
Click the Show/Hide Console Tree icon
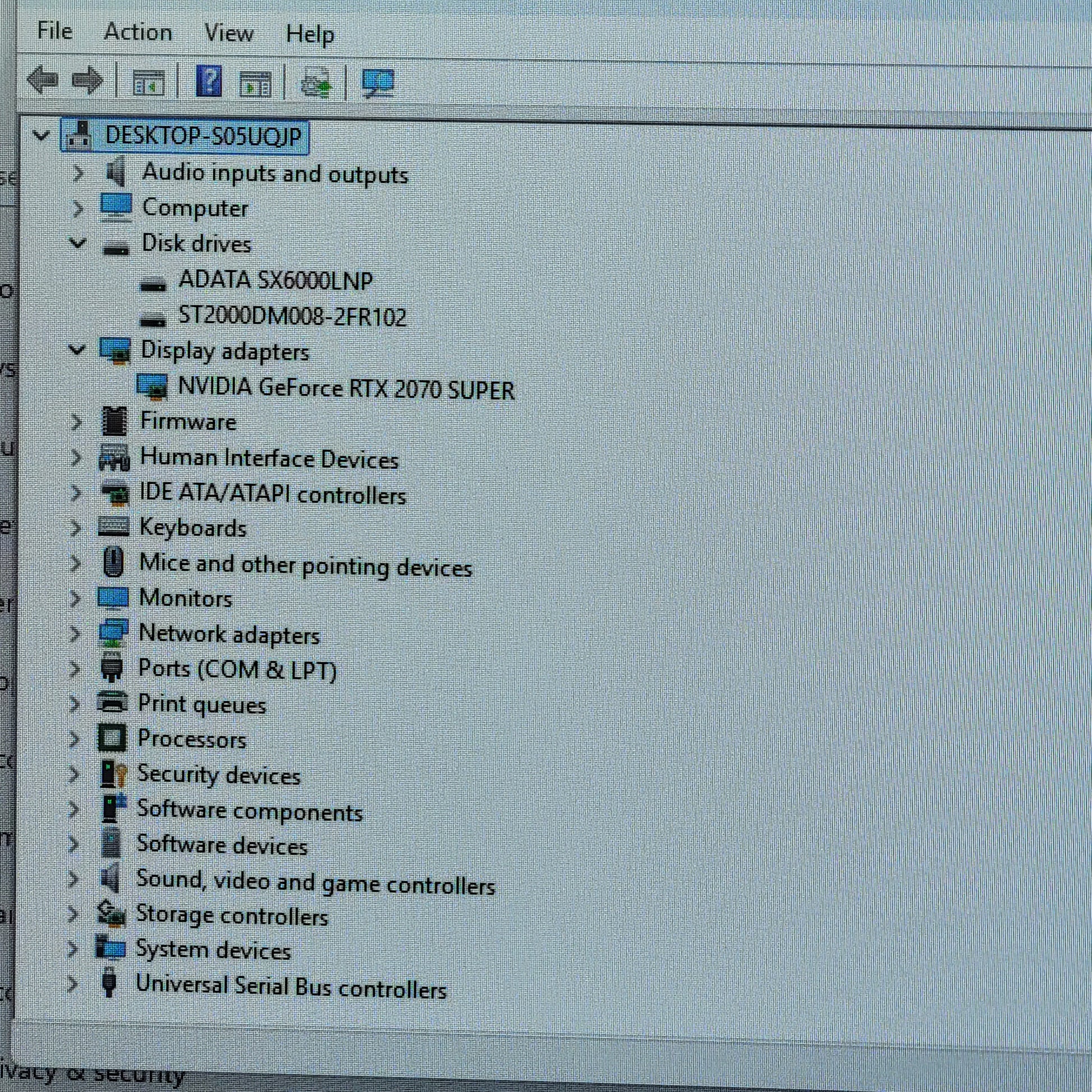click(x=148, y=82)
